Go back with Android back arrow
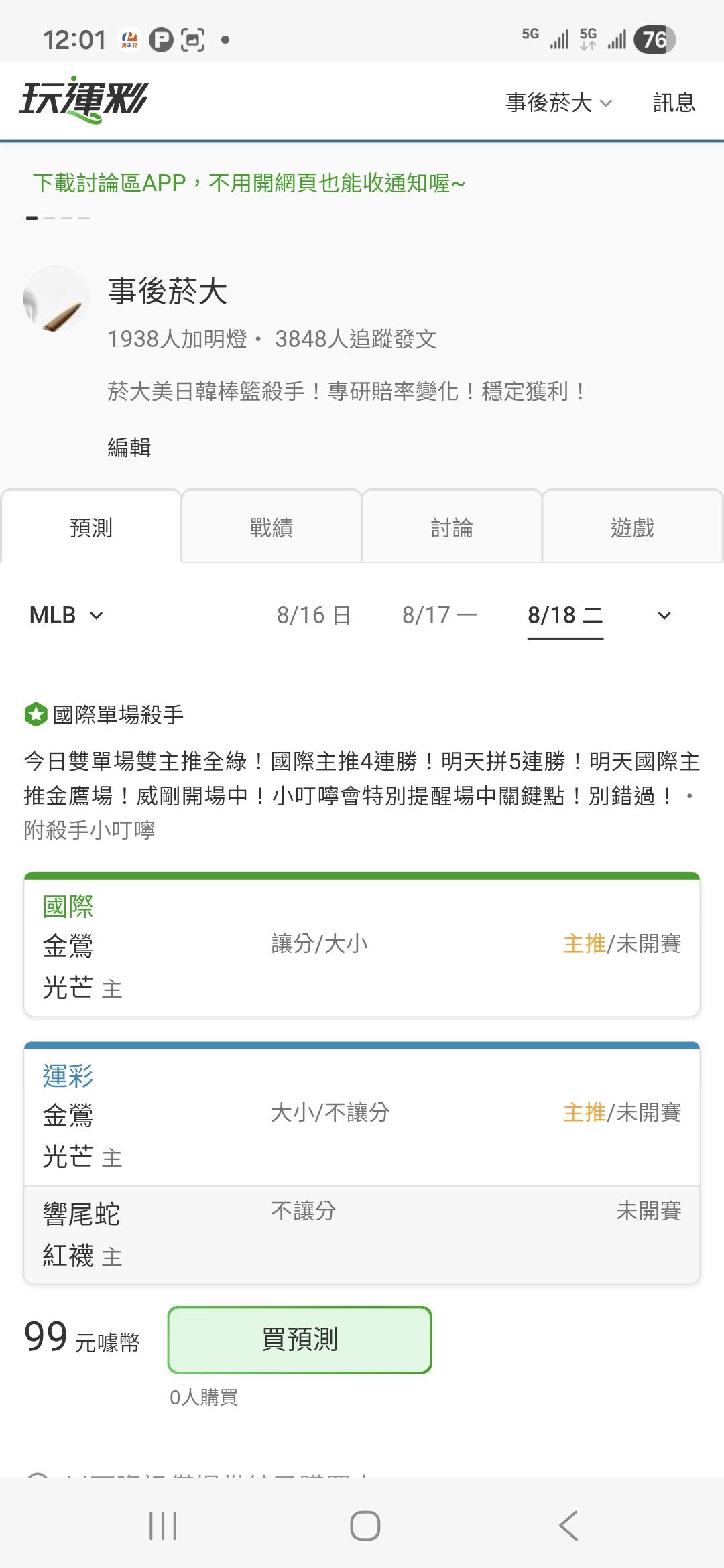The height and width of the screenshot is (1568, 724). tap(568, 1526)
